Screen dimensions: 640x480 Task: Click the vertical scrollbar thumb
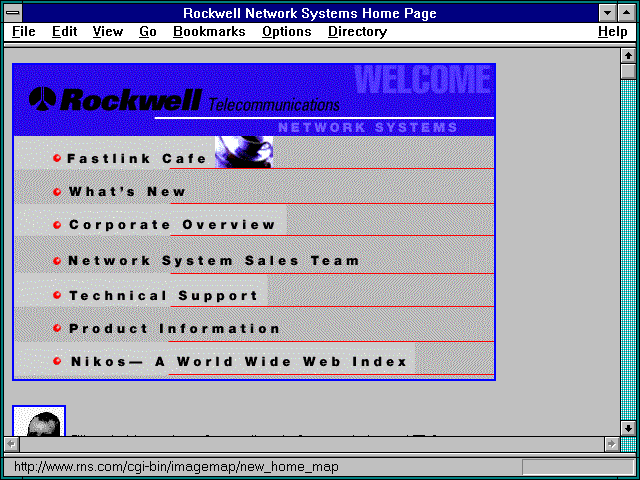coord(628,71)
